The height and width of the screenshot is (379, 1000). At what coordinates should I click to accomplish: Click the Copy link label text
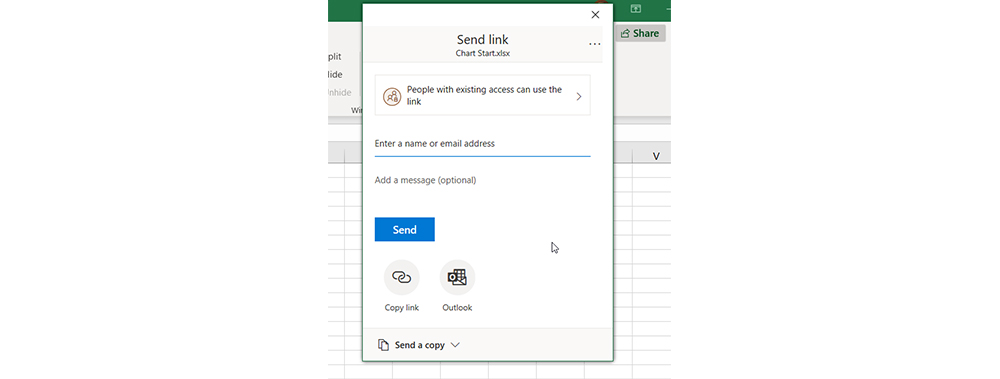pos(402,308)
